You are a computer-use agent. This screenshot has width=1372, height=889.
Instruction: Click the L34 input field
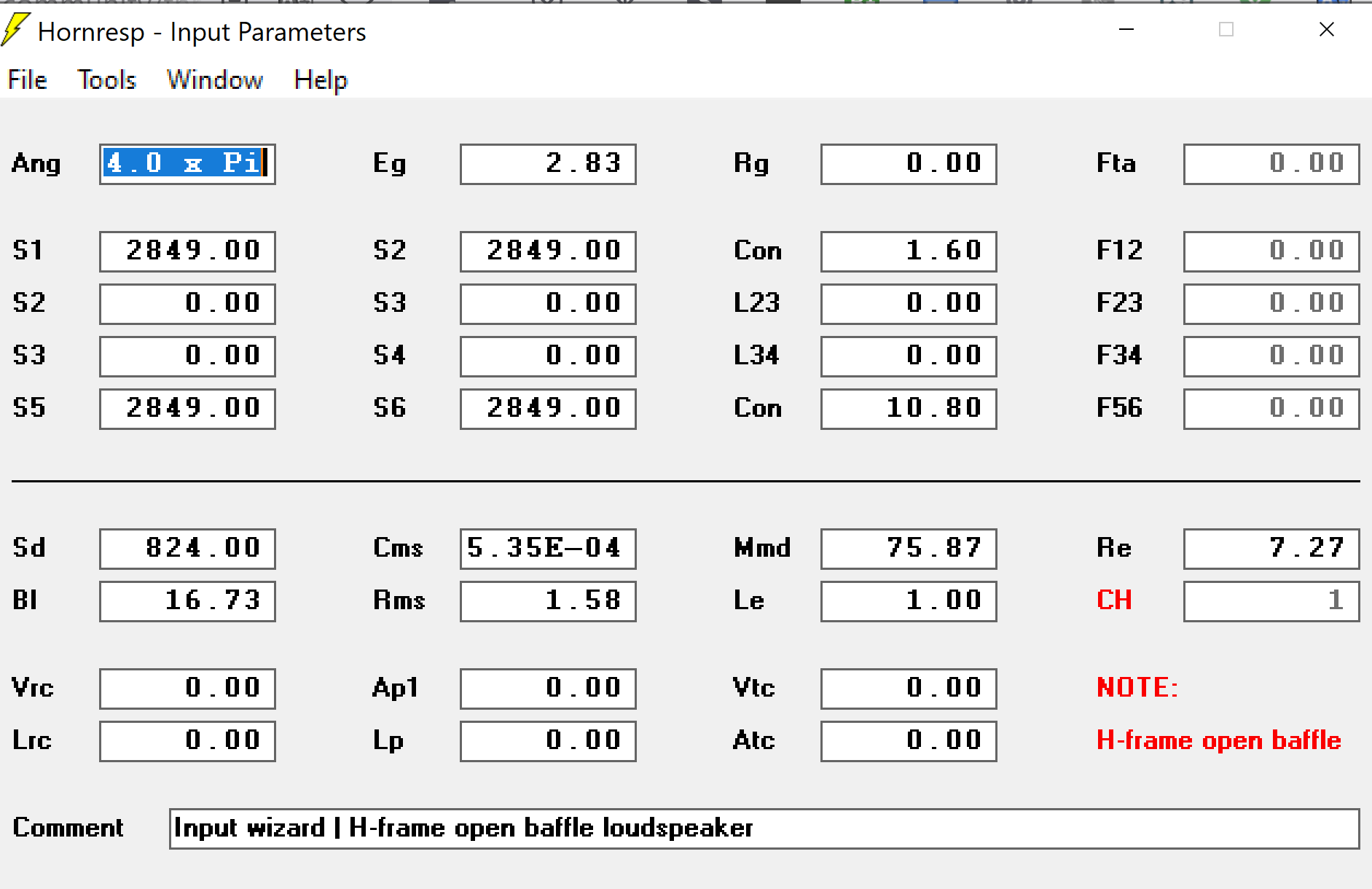(909, 356)
